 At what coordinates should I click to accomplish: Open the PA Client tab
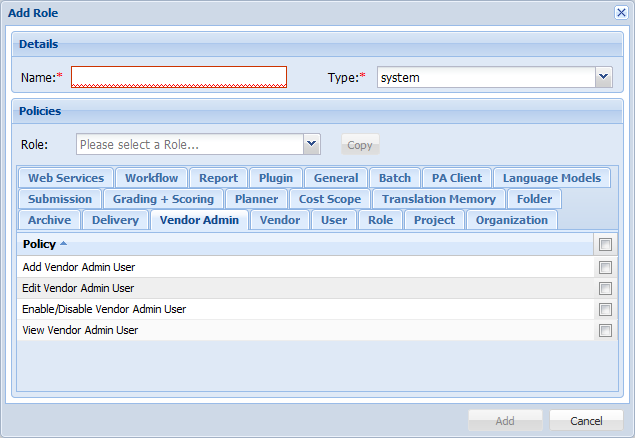click(x=456, y=178)
